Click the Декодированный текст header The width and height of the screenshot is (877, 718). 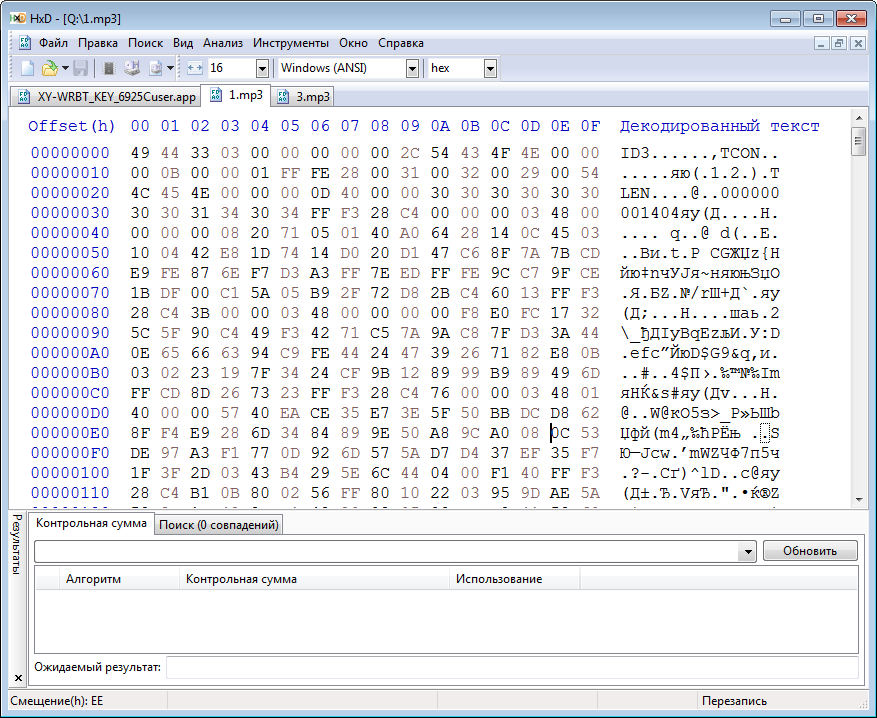719,126
